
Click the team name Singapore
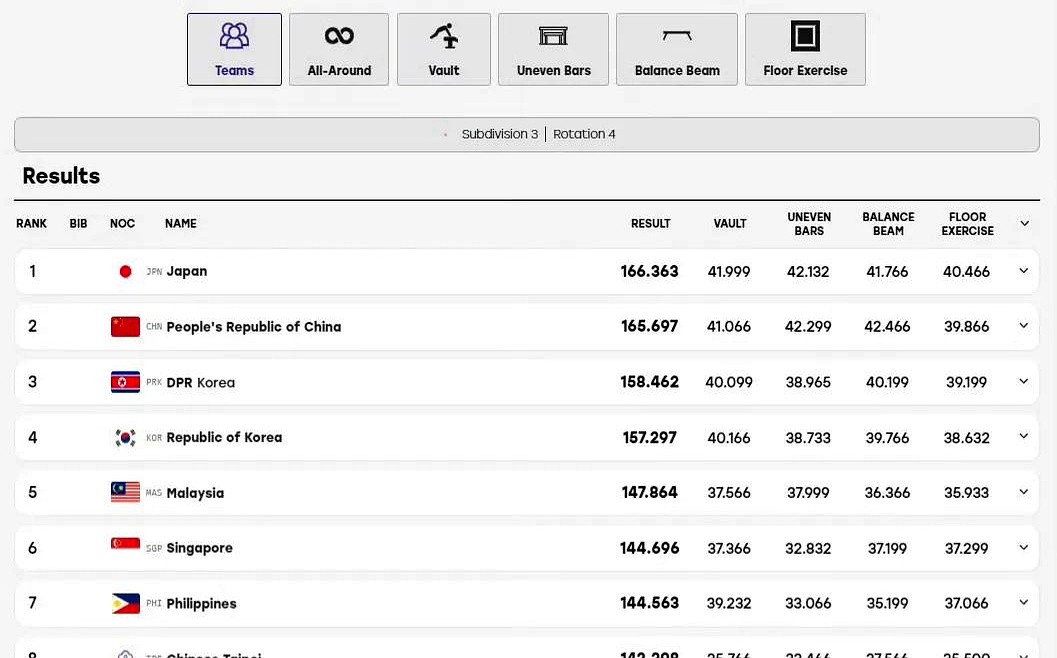[x=200, y=548]
